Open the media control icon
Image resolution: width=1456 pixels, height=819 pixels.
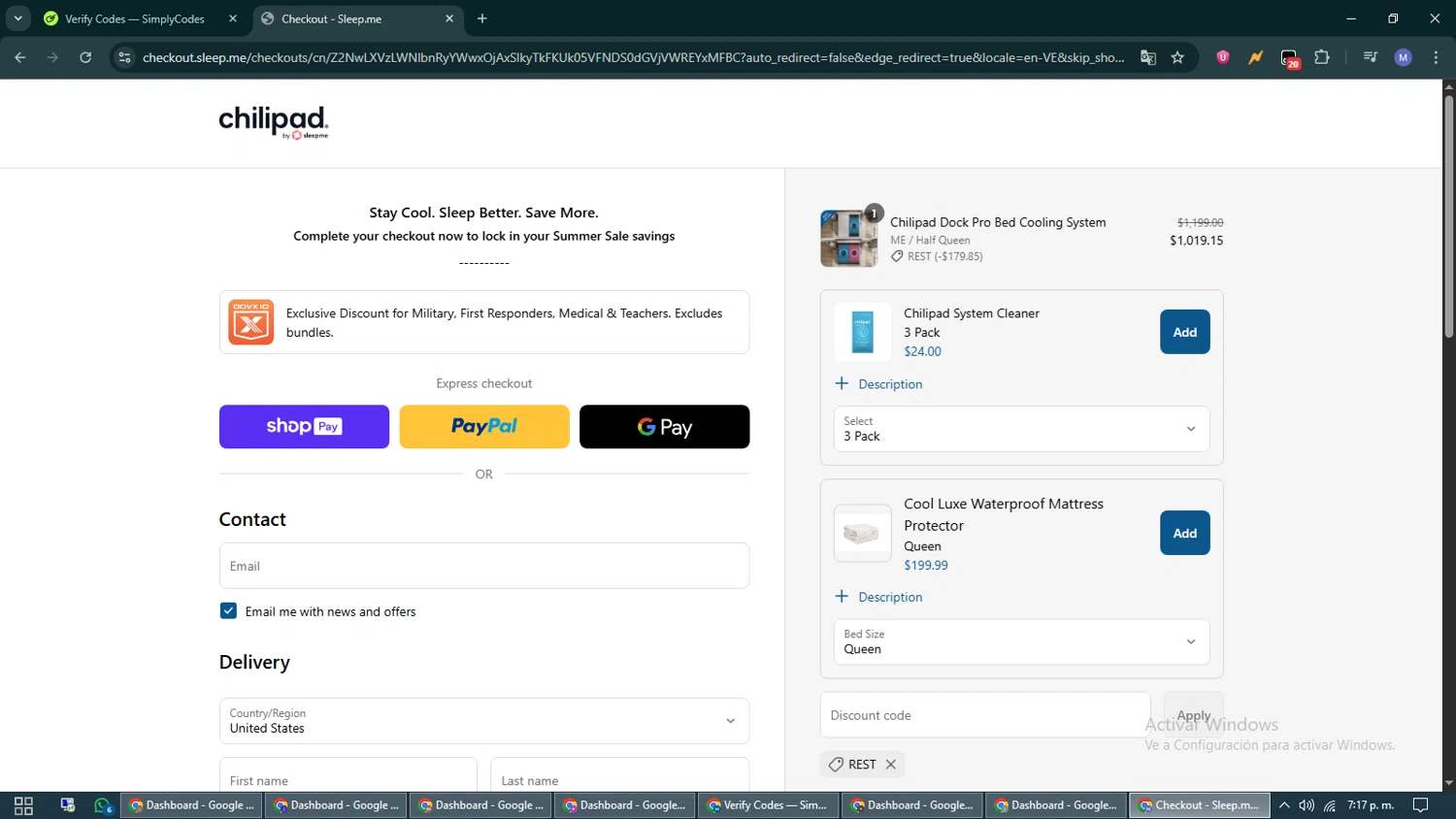(1371, 57)
